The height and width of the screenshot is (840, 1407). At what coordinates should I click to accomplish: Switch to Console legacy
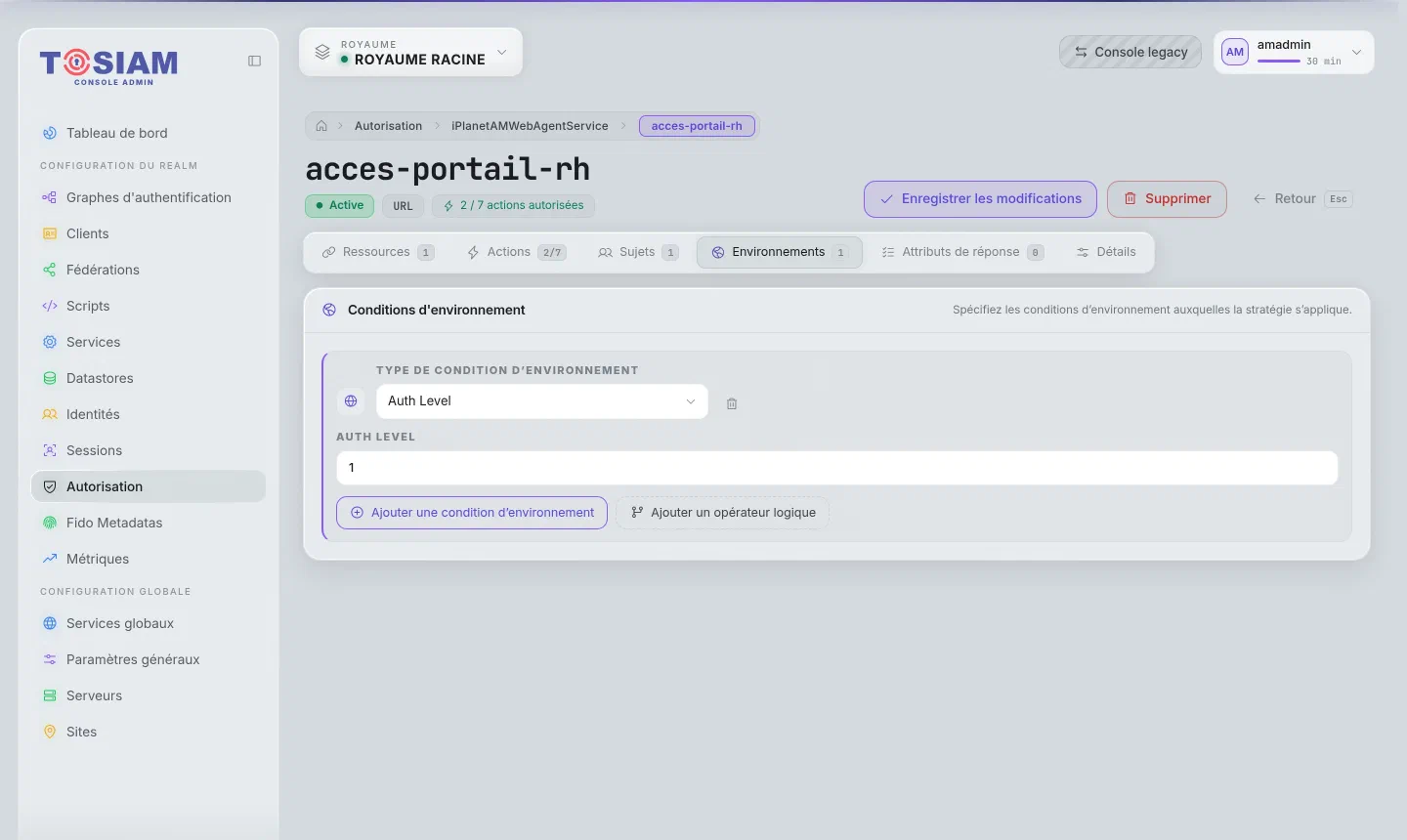click(x=1130, y=52)
